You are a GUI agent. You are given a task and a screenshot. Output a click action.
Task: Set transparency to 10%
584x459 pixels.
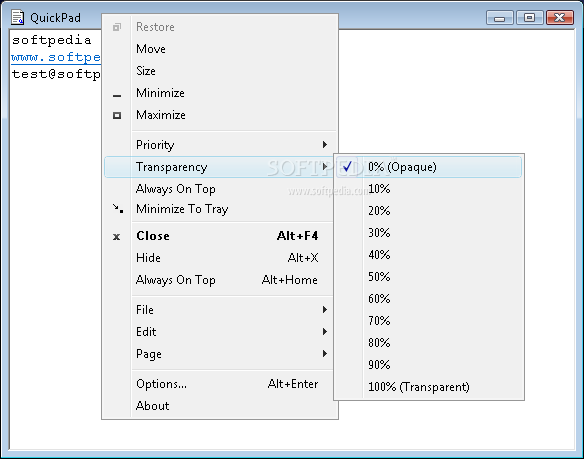tap(429, 189)
